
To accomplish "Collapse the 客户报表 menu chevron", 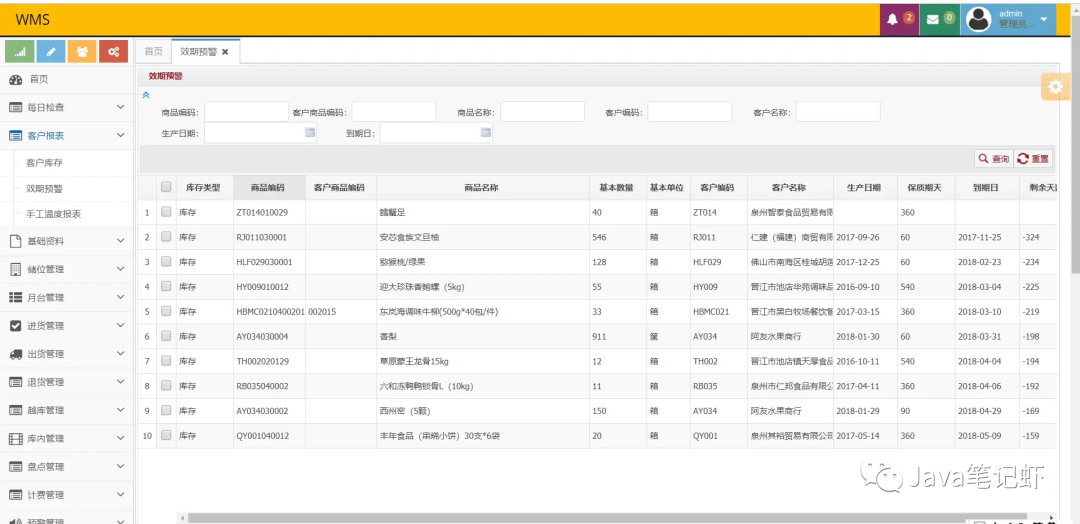I will [x=121, y=136].
